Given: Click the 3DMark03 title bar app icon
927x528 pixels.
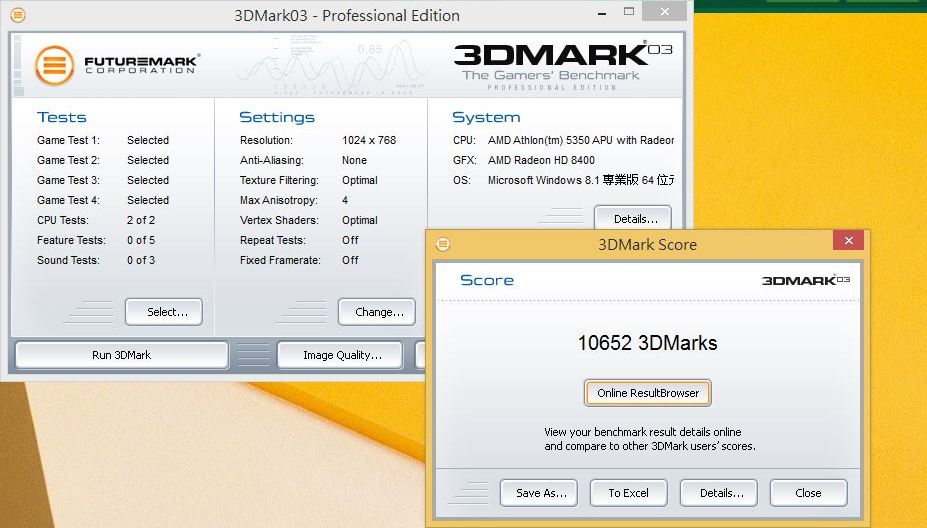Looking at the screenshot, I should point(18,15).
